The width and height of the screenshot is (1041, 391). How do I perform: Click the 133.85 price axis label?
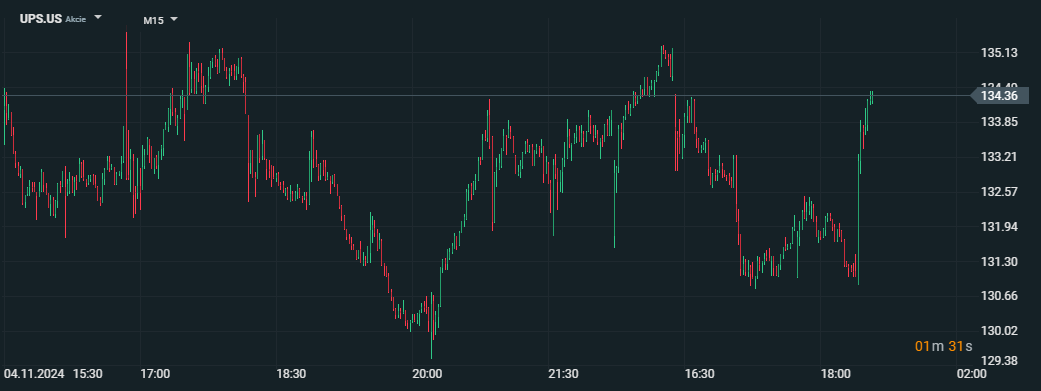[x=999, y=122]
